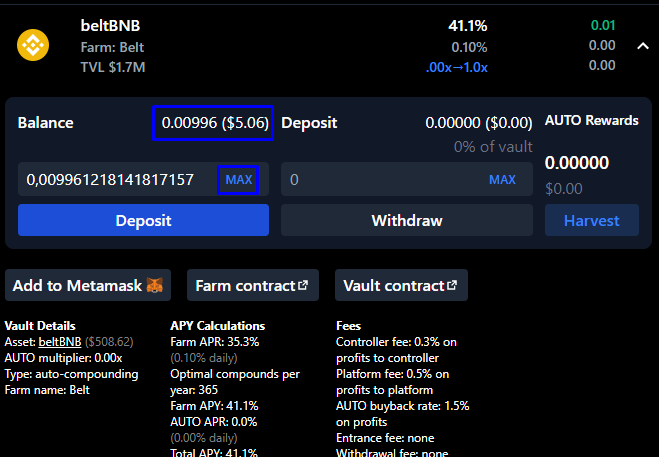This screenshot has height=457, width=659.
Task: Harvest the AUTO rewards
Action: pyautogui.click(x=591, y=220)
